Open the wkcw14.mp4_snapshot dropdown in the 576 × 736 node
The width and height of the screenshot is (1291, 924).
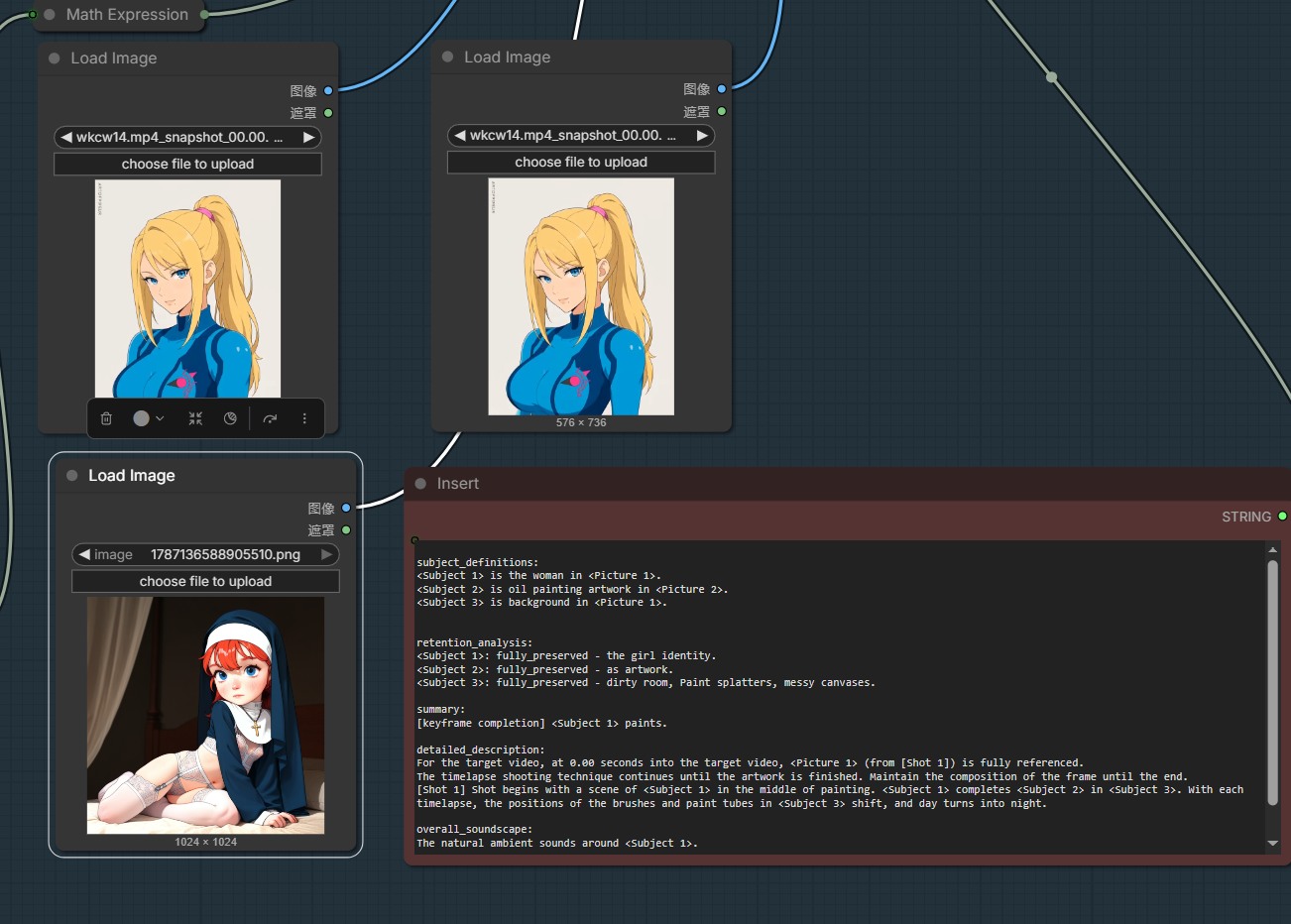tap(581, 135)
